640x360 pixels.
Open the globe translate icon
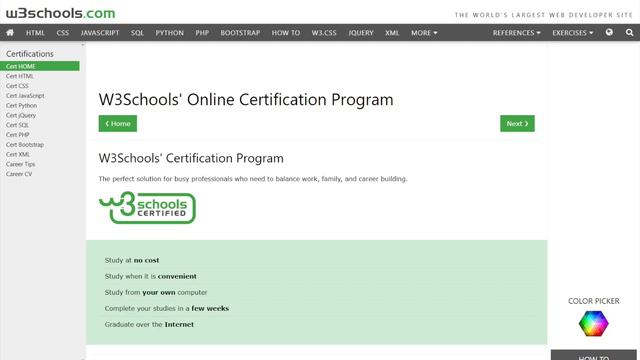tap(609, 32)
